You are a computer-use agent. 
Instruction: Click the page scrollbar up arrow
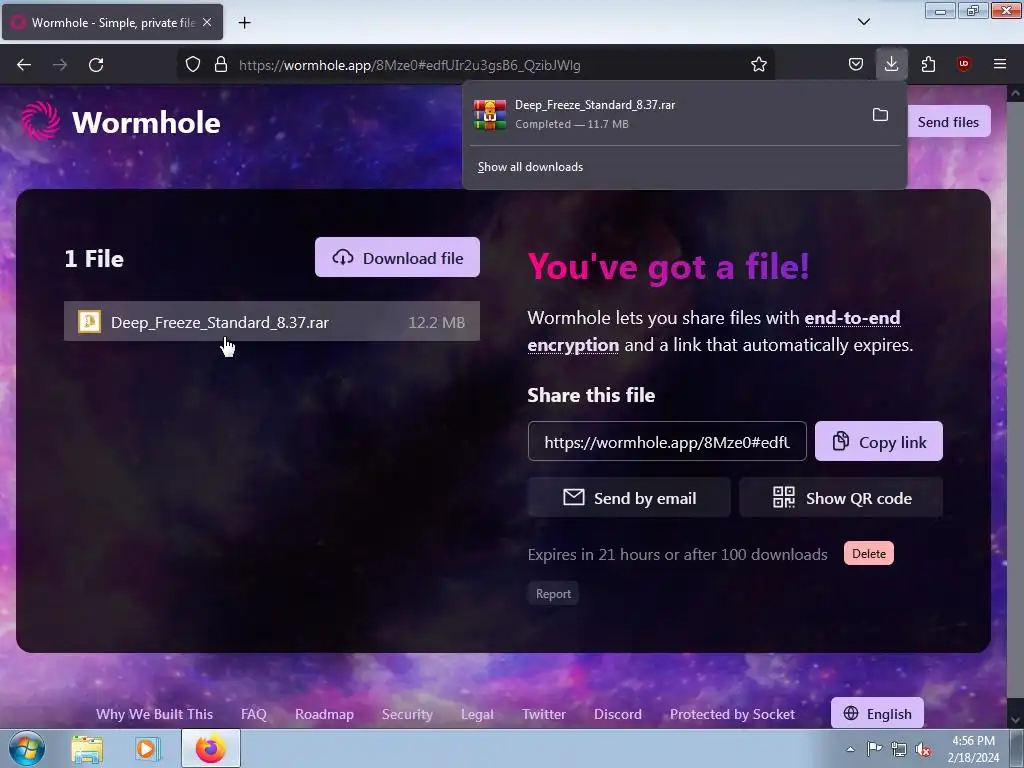pyautogui.click(x=1016, y=94)
